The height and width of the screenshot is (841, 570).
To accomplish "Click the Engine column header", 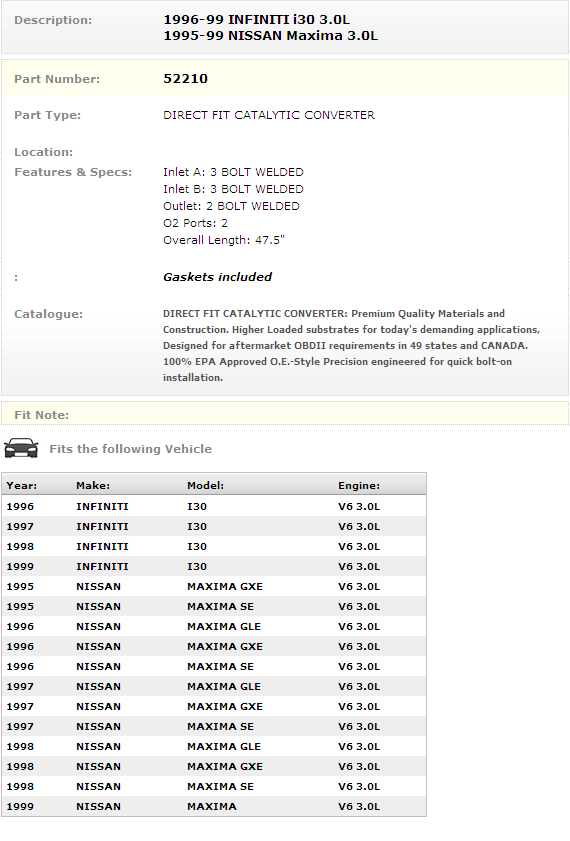I will click(359, 485).
